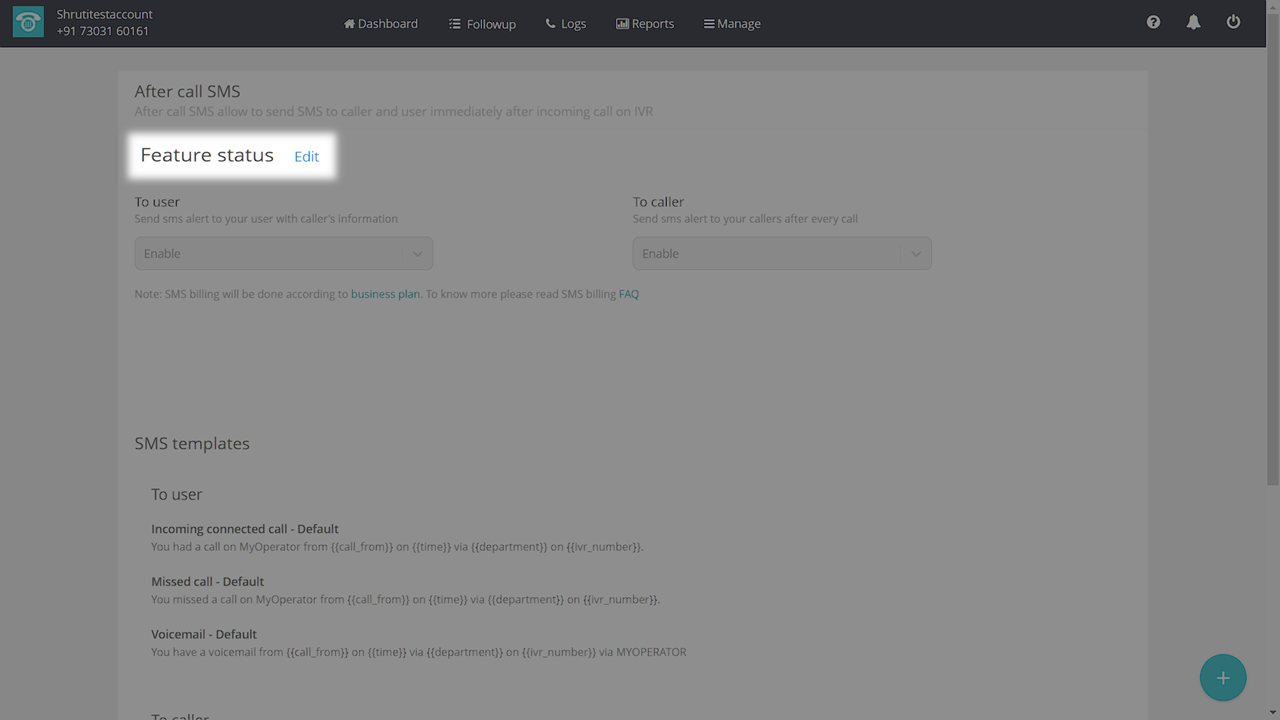Open the notifications bell icon
Screen dimensions: 1280x720
[x=1193, y=22]
